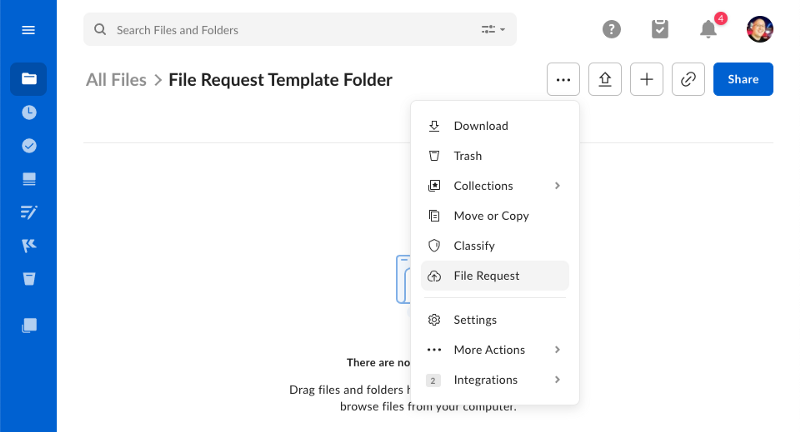Open the hamburger navigation menu
This screenshot has height=432, width=800.
click(x=29, y=30)
